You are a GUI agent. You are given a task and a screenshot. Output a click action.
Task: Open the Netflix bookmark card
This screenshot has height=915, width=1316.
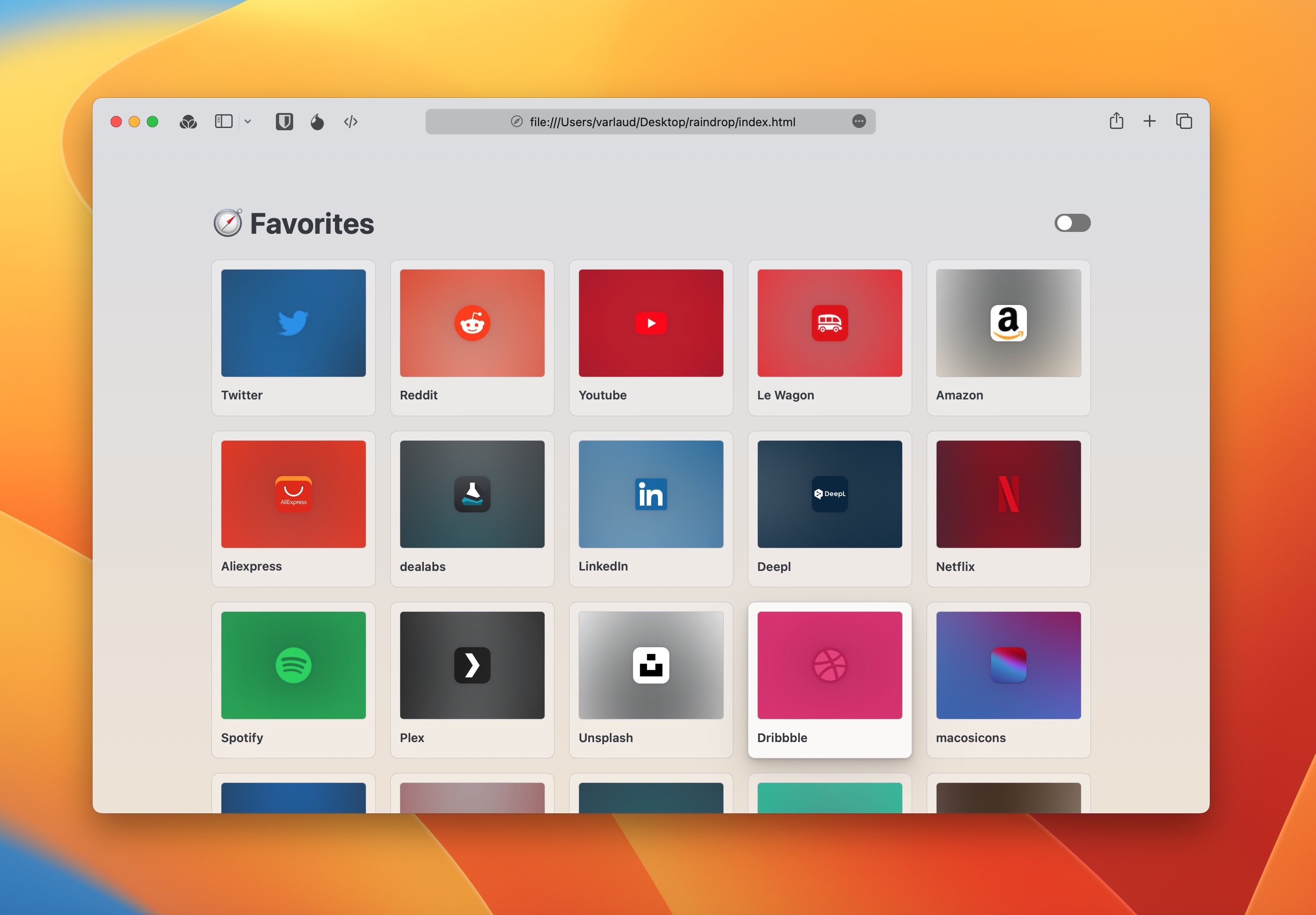coord(1008,509)
